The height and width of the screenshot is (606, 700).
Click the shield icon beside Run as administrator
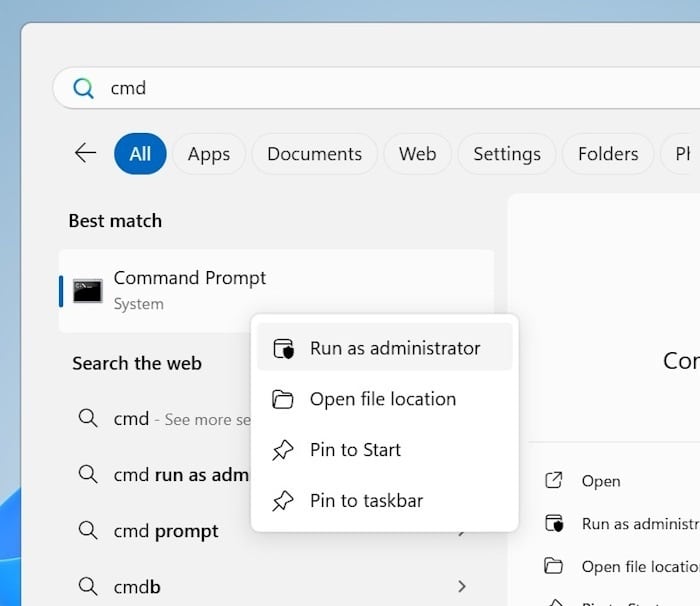(283, 349)
